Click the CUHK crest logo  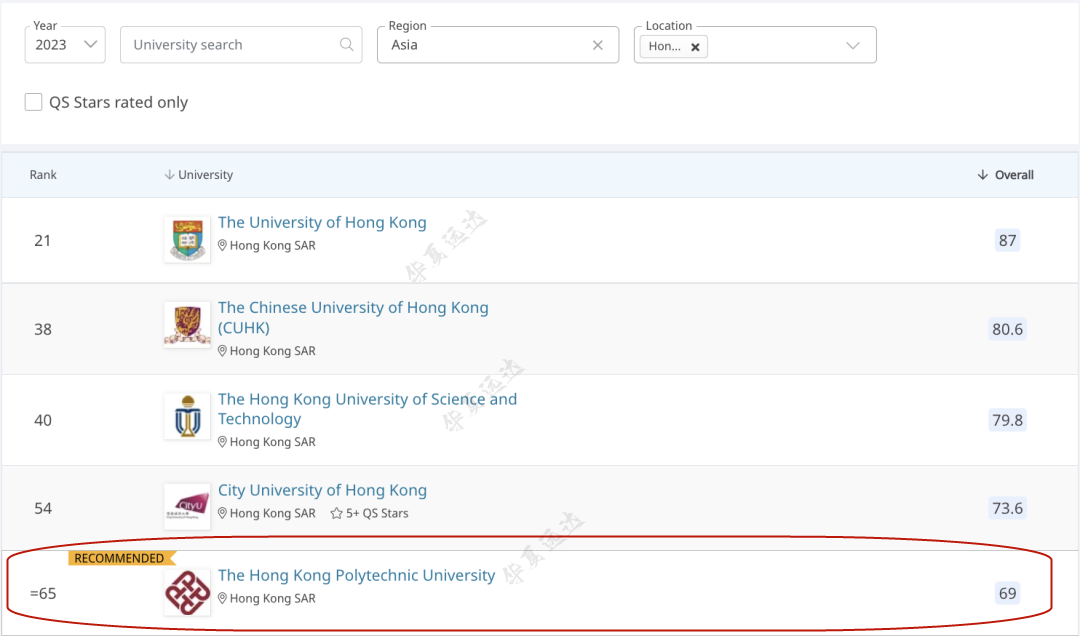pyautogui.click(x=187, y=325)
